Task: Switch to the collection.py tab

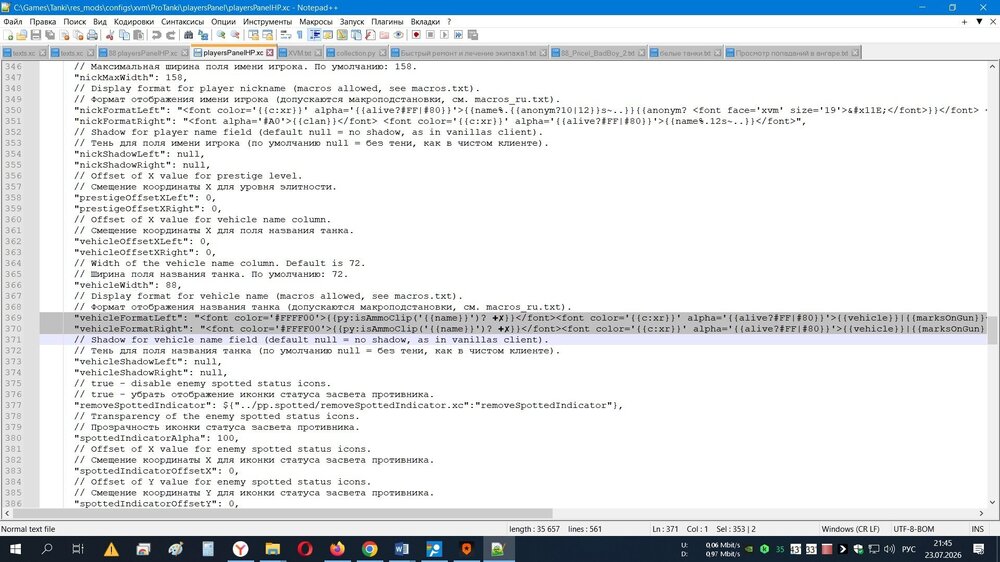Action: pyautogui.click(x=356, y=53)
